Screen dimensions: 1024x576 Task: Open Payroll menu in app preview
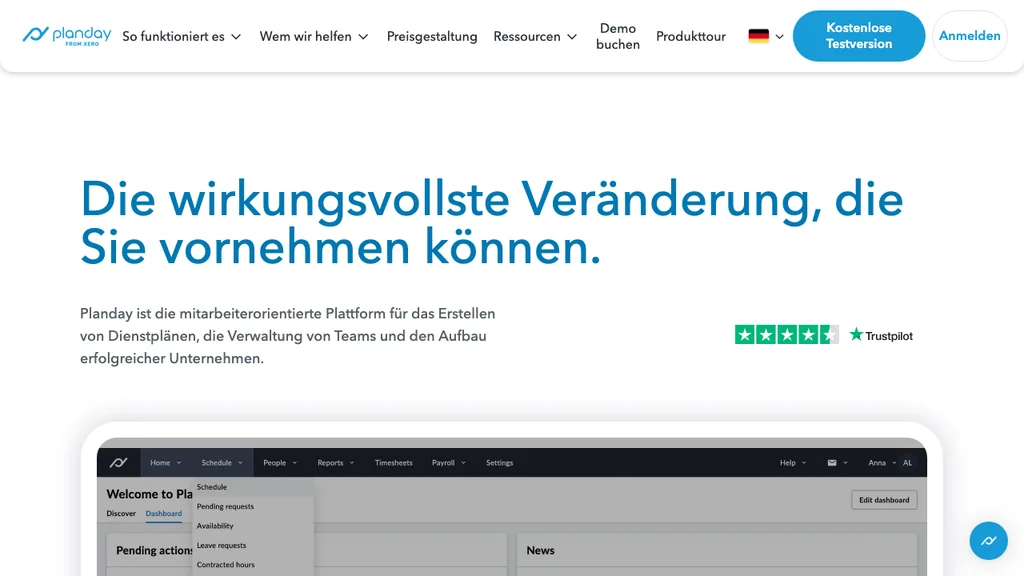tap(449, 462)
